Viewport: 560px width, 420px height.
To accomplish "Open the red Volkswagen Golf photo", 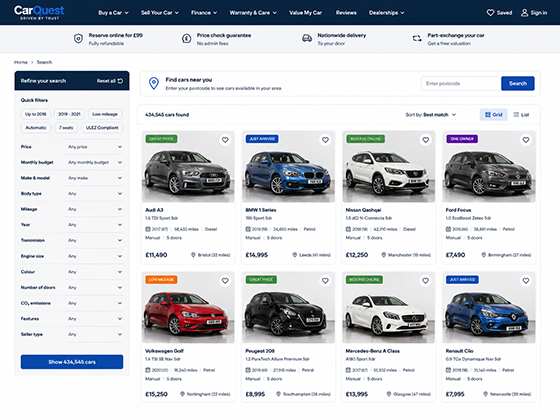I will click(188, 308).
